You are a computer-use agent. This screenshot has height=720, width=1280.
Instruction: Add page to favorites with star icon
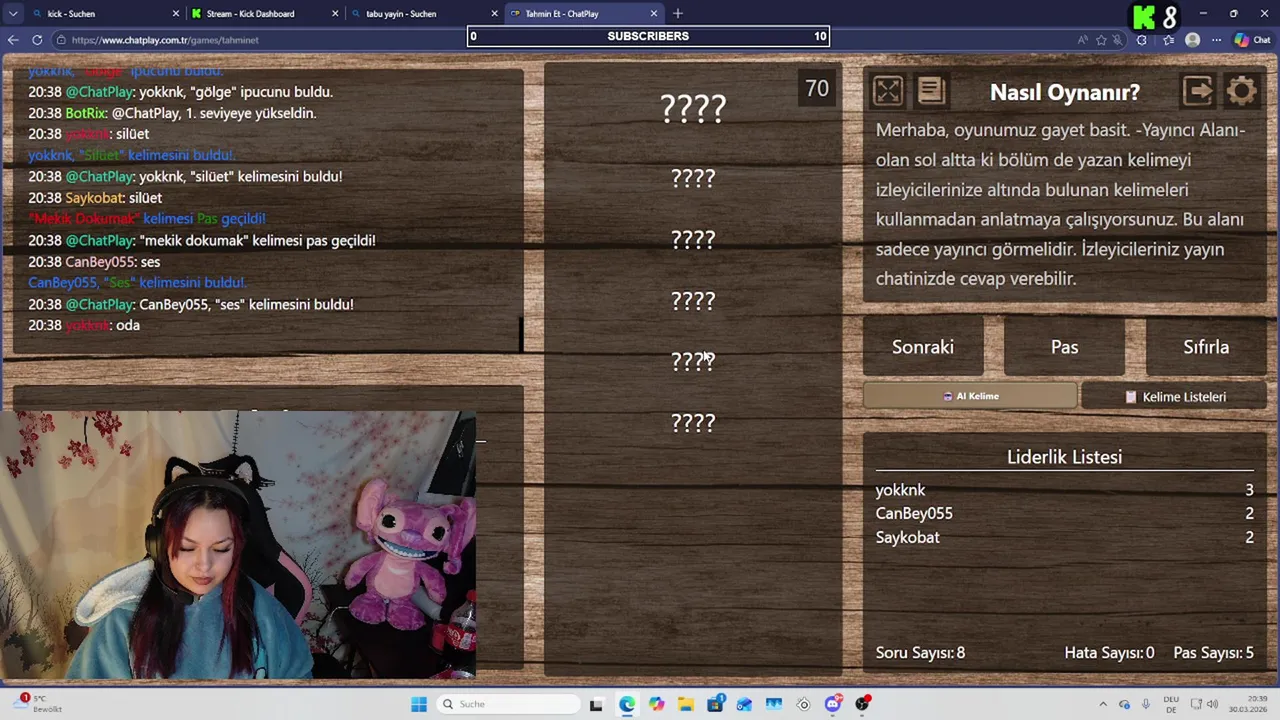click(x=1101, y=40)
